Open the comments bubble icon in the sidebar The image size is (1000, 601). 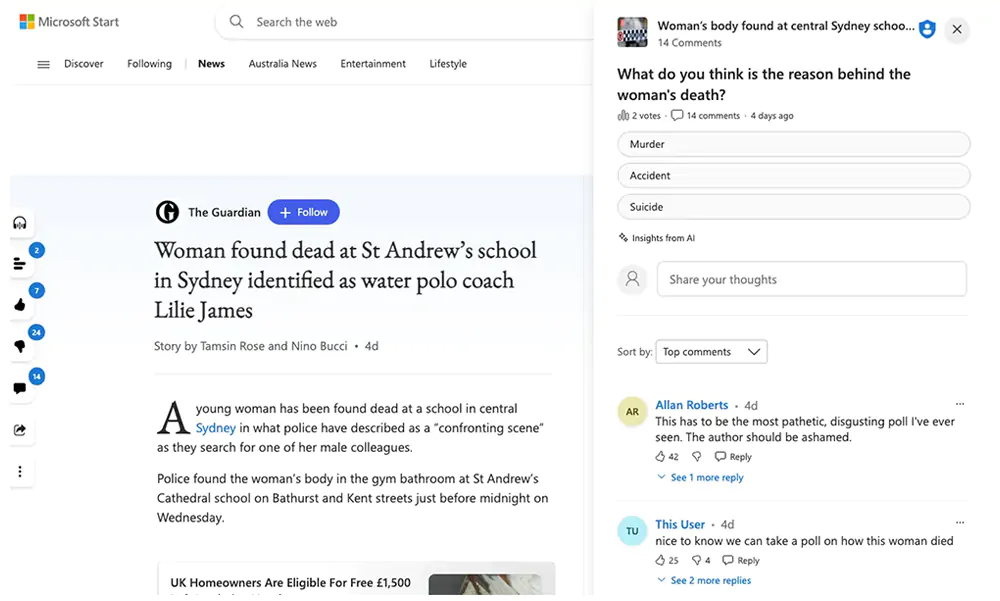coord(20,389)
